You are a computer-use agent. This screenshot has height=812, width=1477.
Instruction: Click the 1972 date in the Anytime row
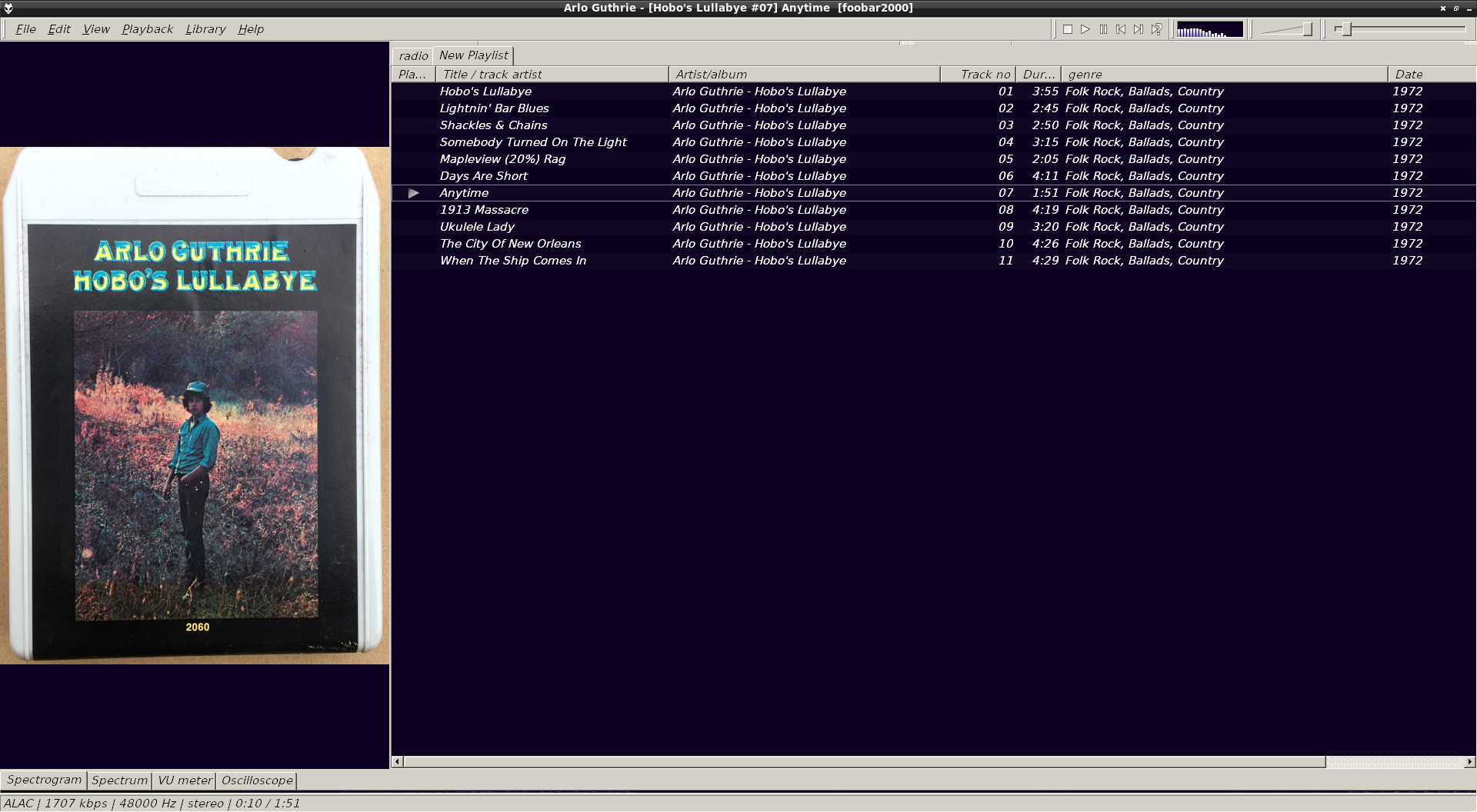[1408, 193]
